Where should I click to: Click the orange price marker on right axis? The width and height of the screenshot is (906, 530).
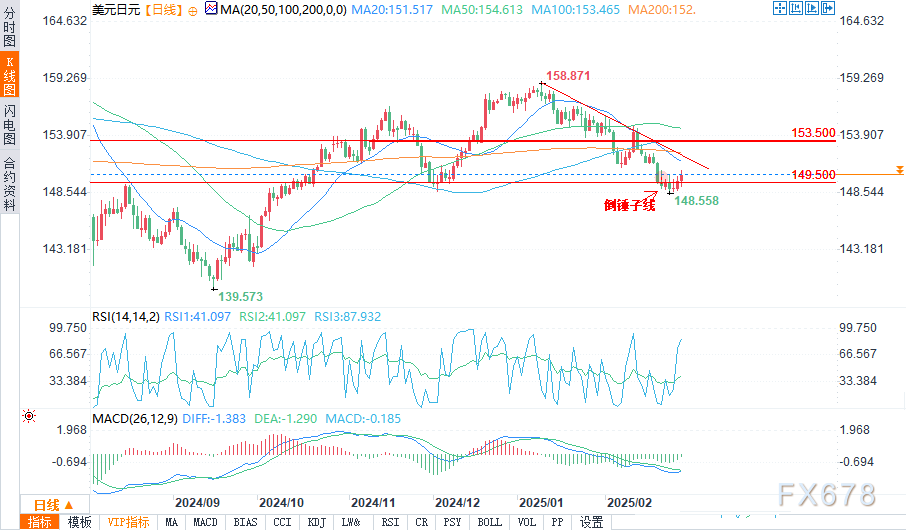(899, 171)
